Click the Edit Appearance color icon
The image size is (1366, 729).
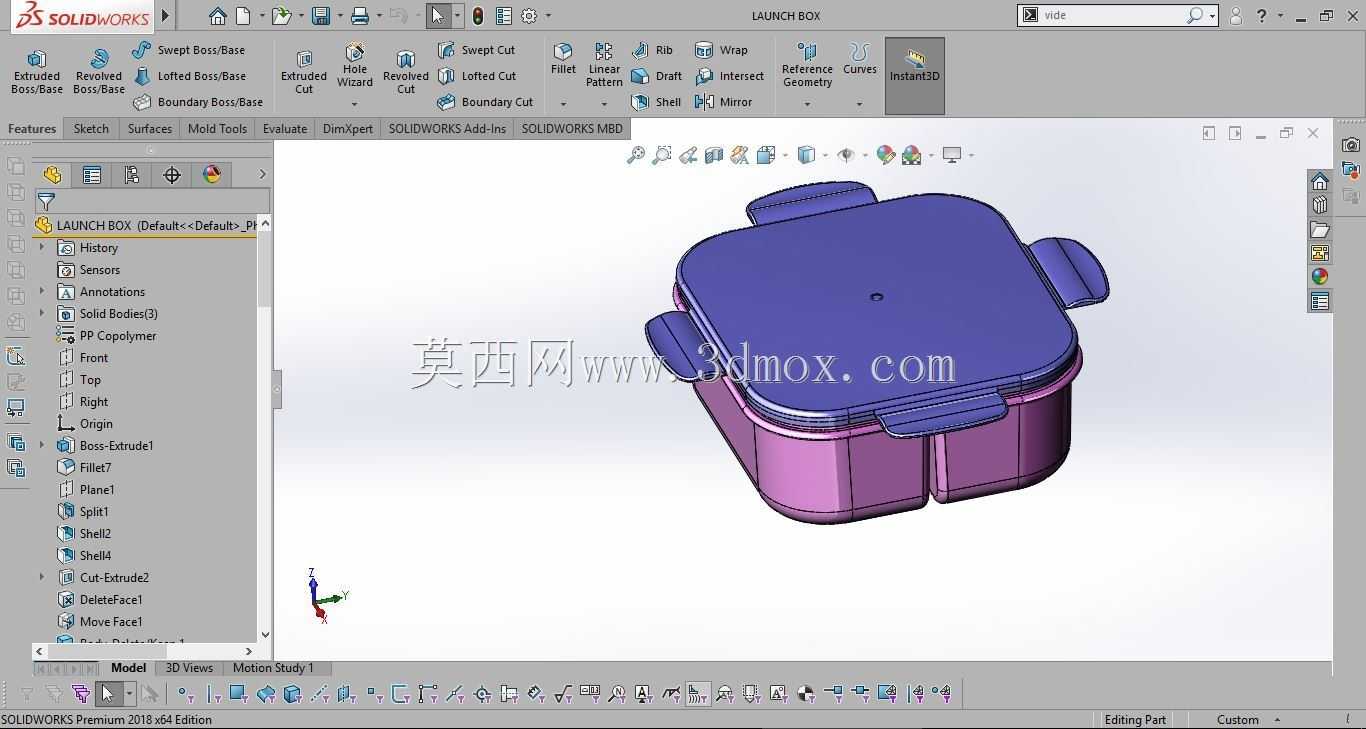885,155
